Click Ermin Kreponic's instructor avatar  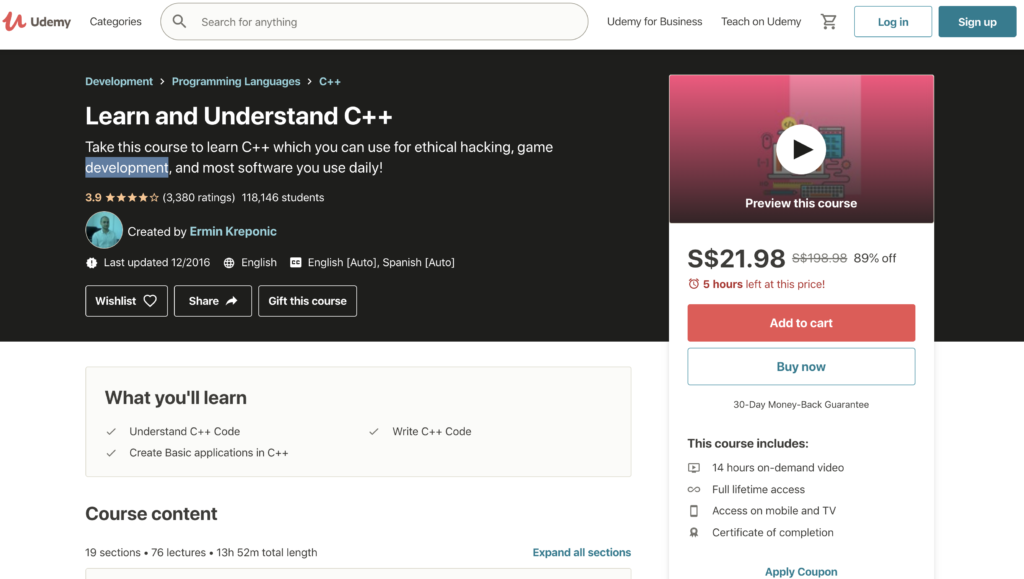104,230
